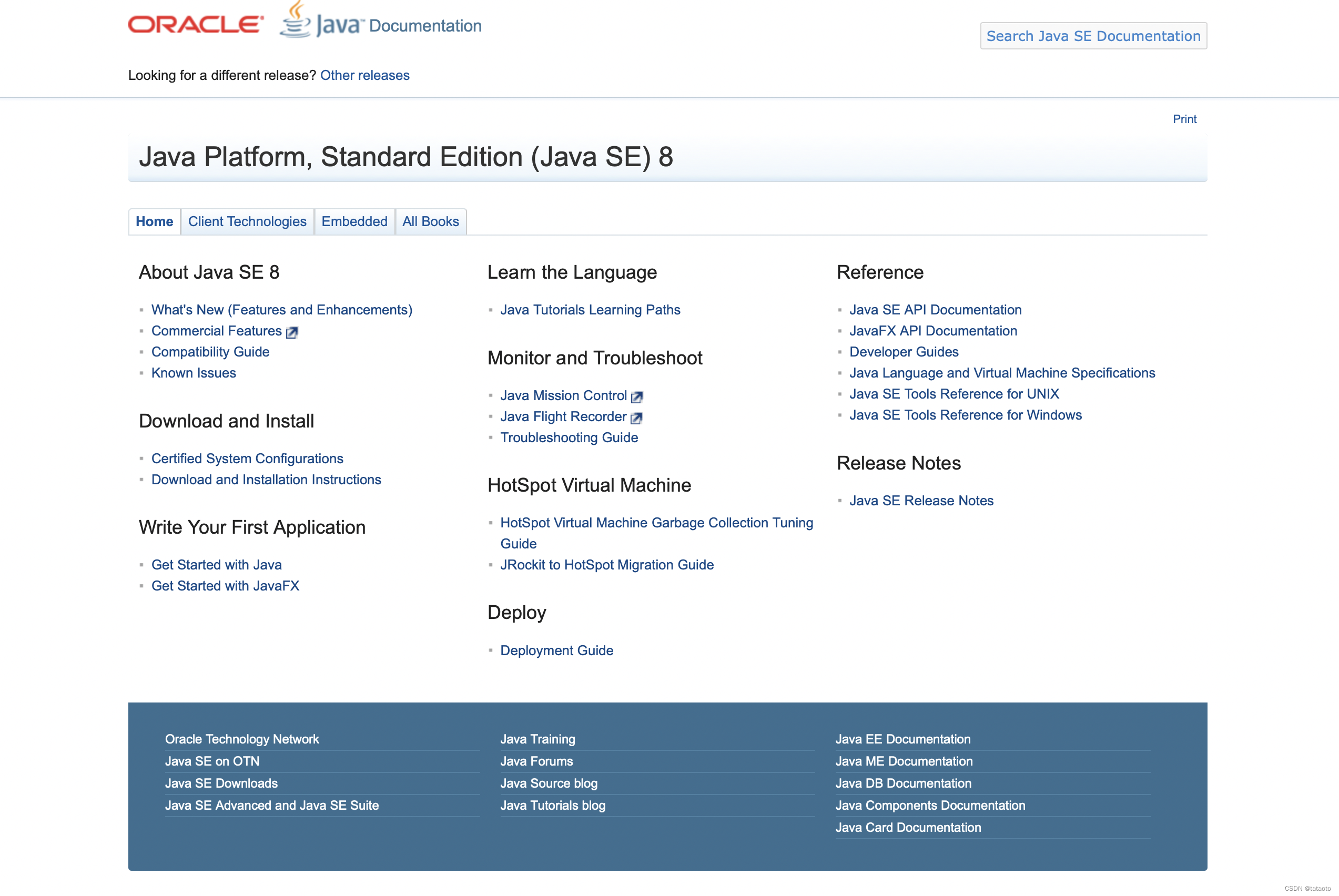
Task: Select the Home tab
Action: click(x=154, y=222)
